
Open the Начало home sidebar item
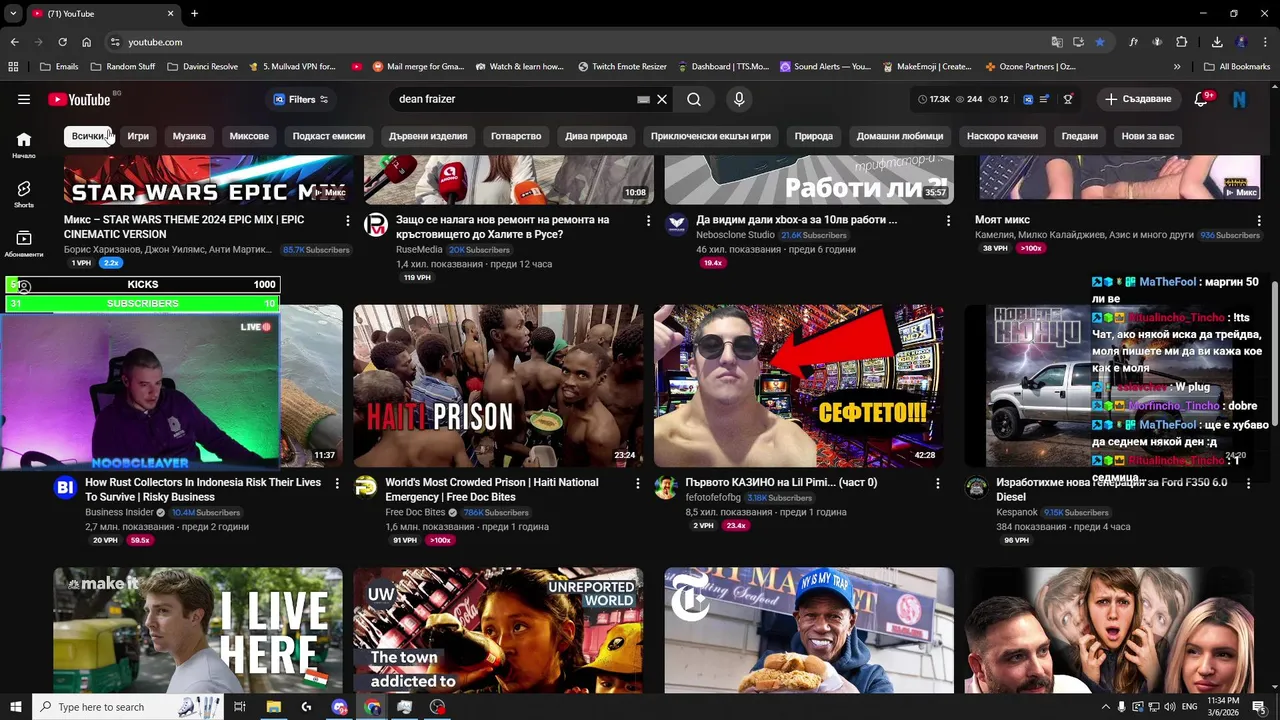[x=24, y=145]
